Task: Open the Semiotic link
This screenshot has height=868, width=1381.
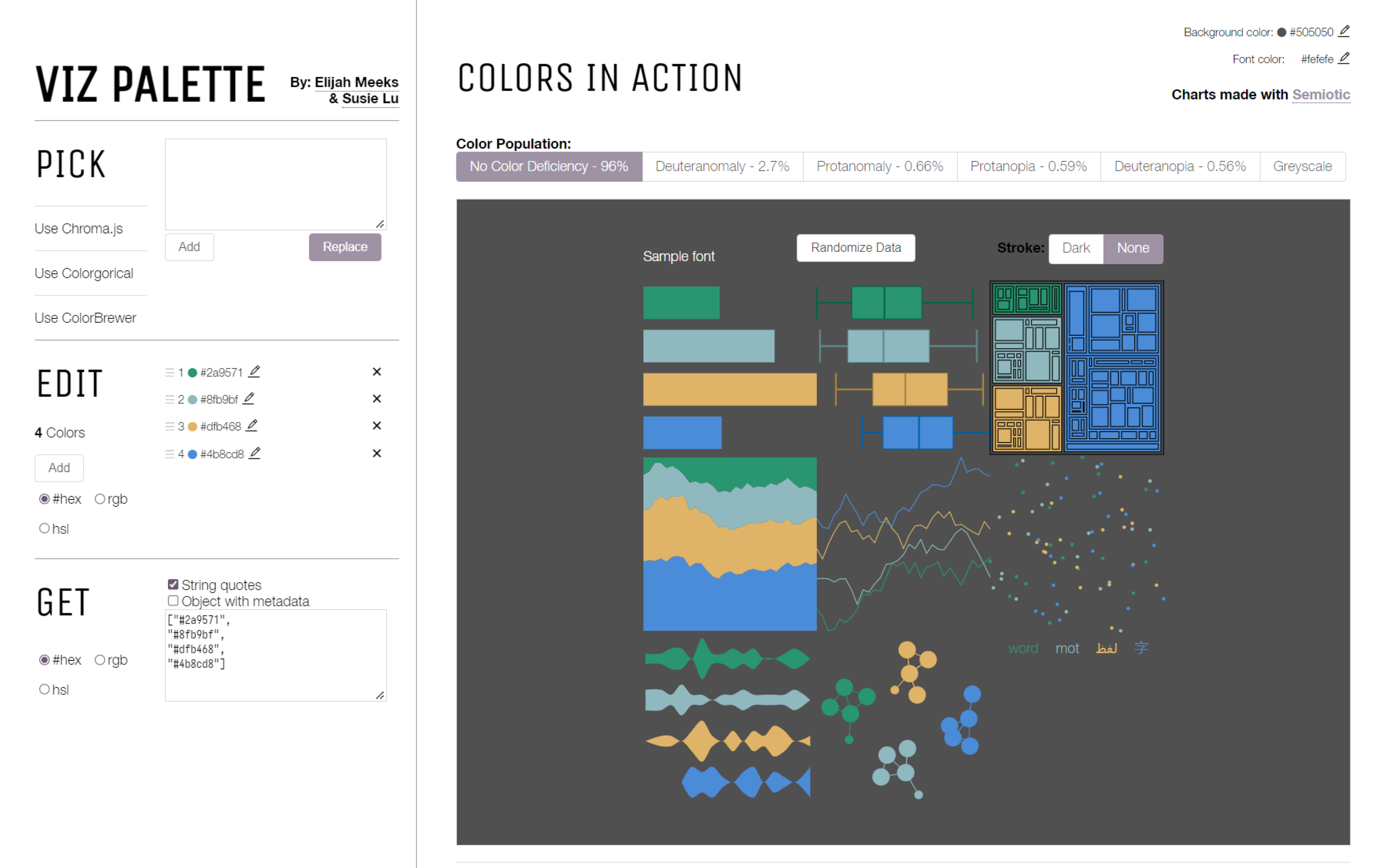Action: point(1321,95)
